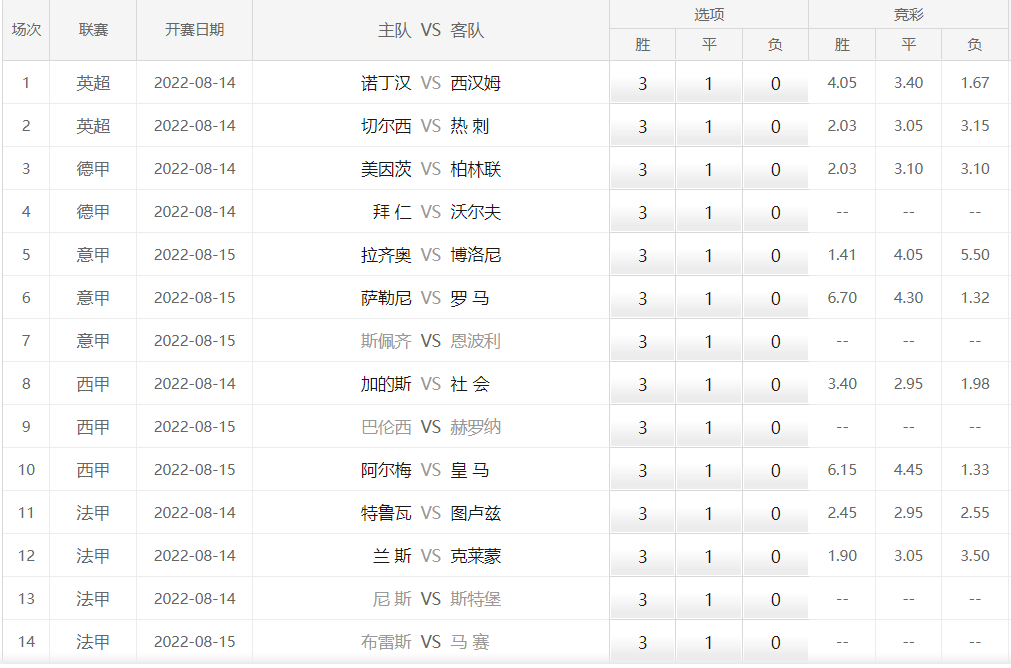Pick draw 1 for 加的斯 vs 社会
1011x668 pixels.
(x=709, y=384)
